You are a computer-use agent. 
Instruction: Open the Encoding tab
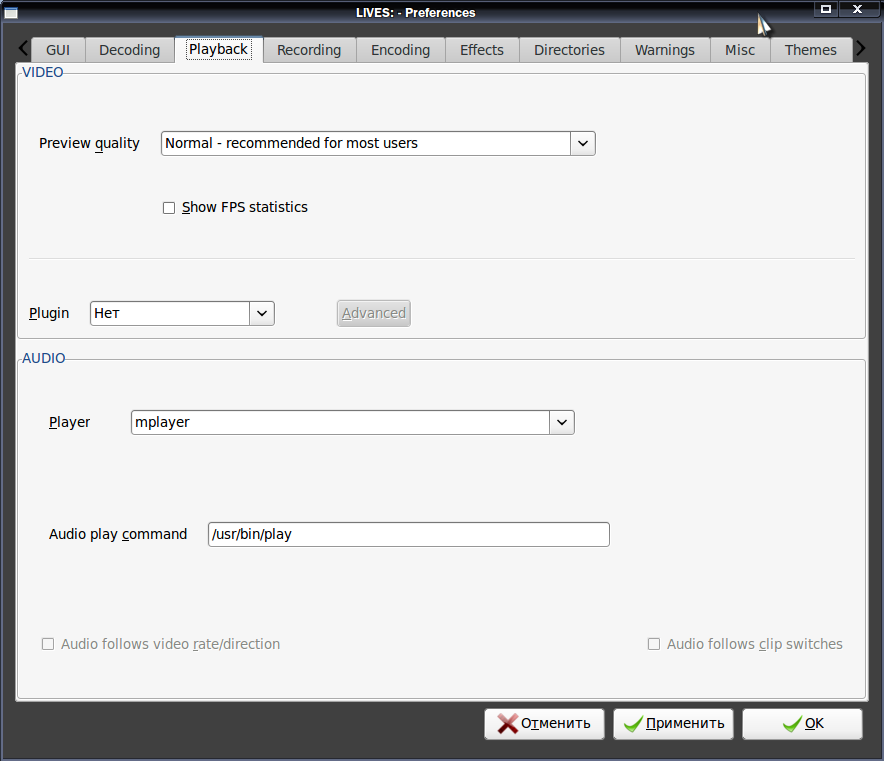coord(400,50)
